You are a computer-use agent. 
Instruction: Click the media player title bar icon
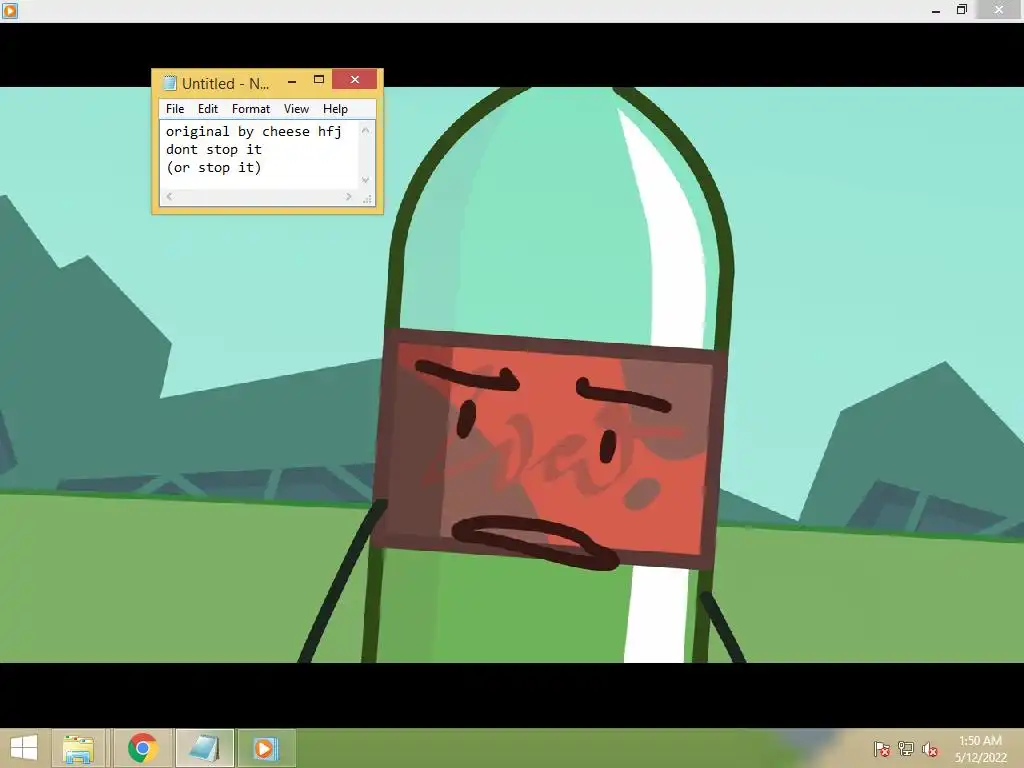[x=10, y=10]
